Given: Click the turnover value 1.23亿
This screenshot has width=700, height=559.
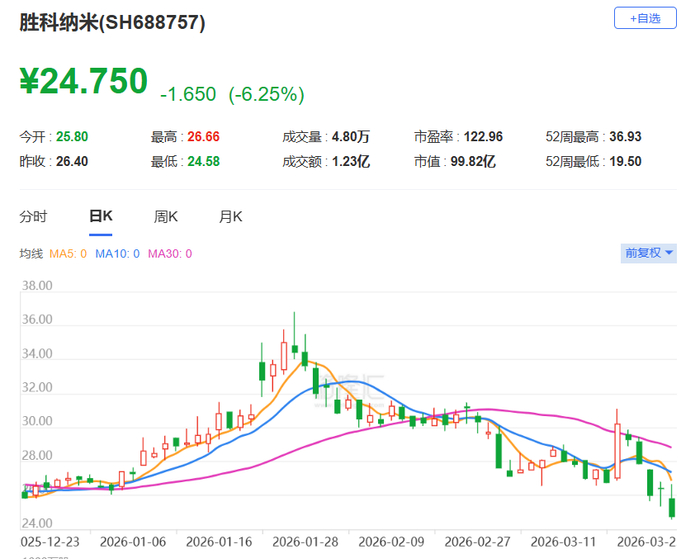Looking at the screenshot, I should click(350, 161).
